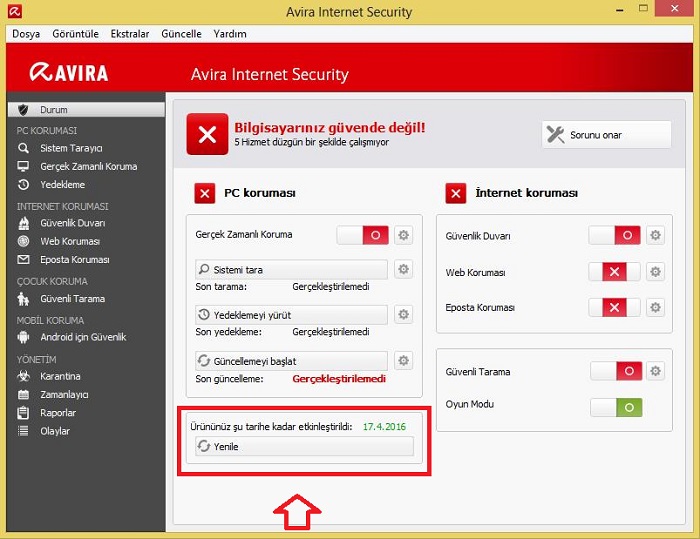The width and height of the screenshot is (700, 539).
Task: Select Zamanlayıcı in sidebar
Action: coord(64,394)
